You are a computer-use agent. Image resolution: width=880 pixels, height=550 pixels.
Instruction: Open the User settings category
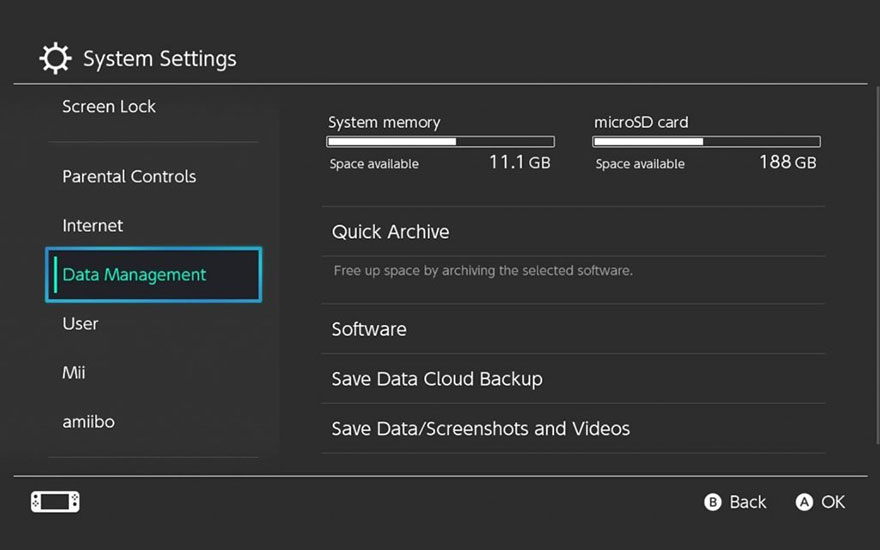pos(80,324)
